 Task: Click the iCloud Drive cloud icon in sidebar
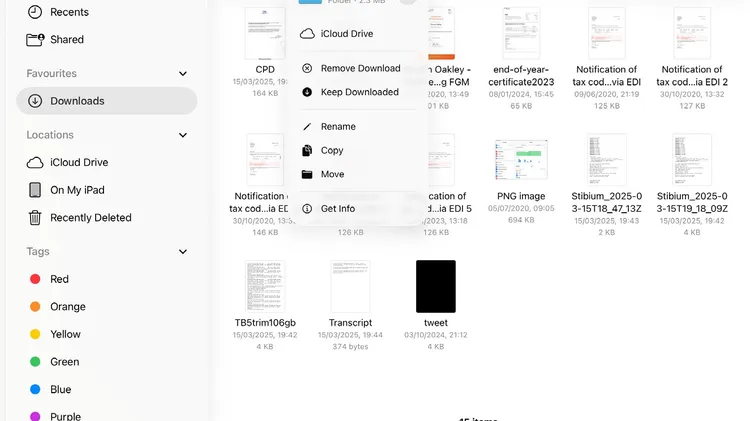35,162
